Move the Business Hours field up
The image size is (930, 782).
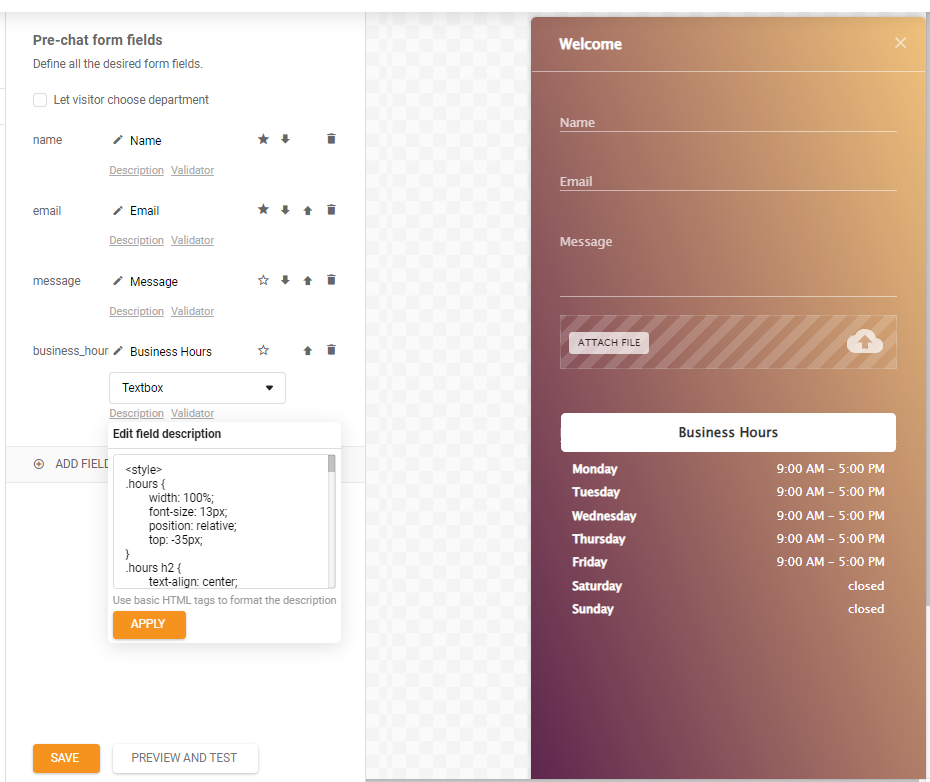308,351
